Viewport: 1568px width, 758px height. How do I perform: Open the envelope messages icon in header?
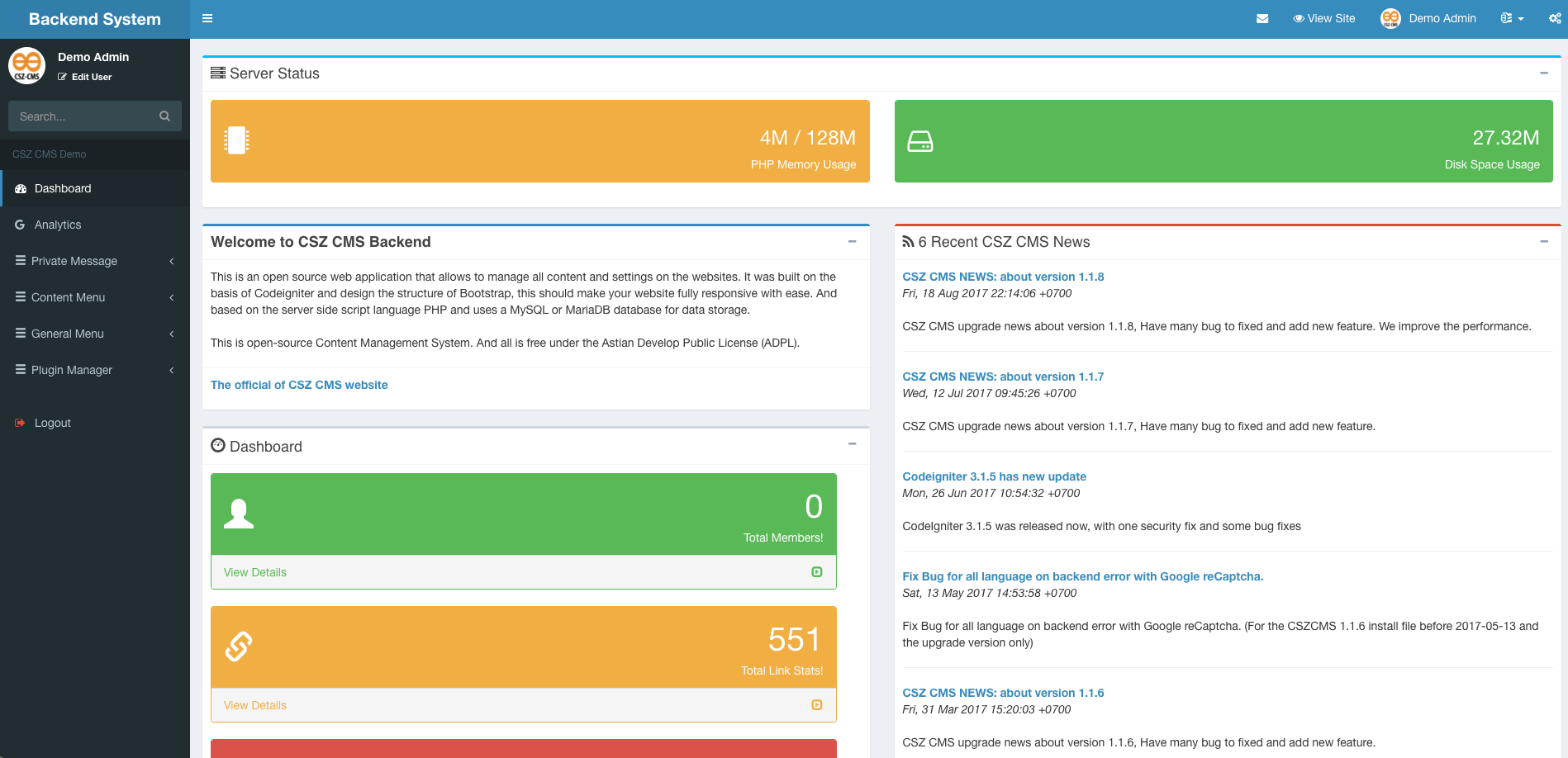1262,18
